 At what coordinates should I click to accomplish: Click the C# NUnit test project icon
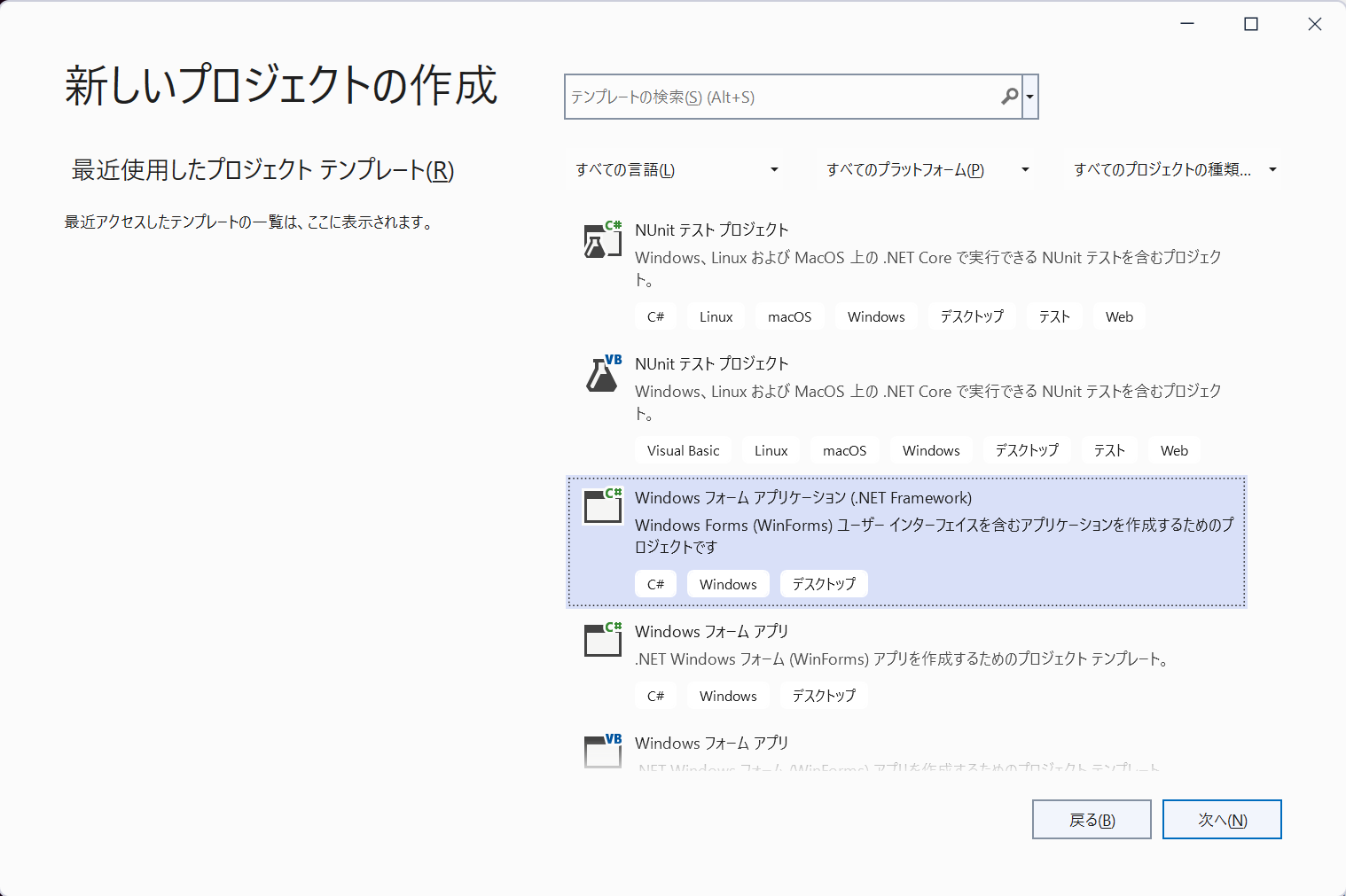pos(603,239)
